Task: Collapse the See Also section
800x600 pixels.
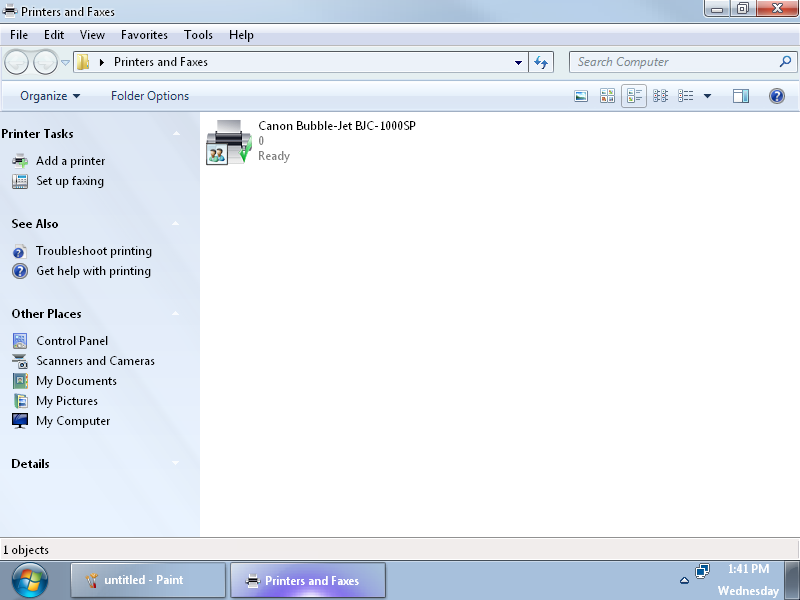Action: tap(176, 223)
